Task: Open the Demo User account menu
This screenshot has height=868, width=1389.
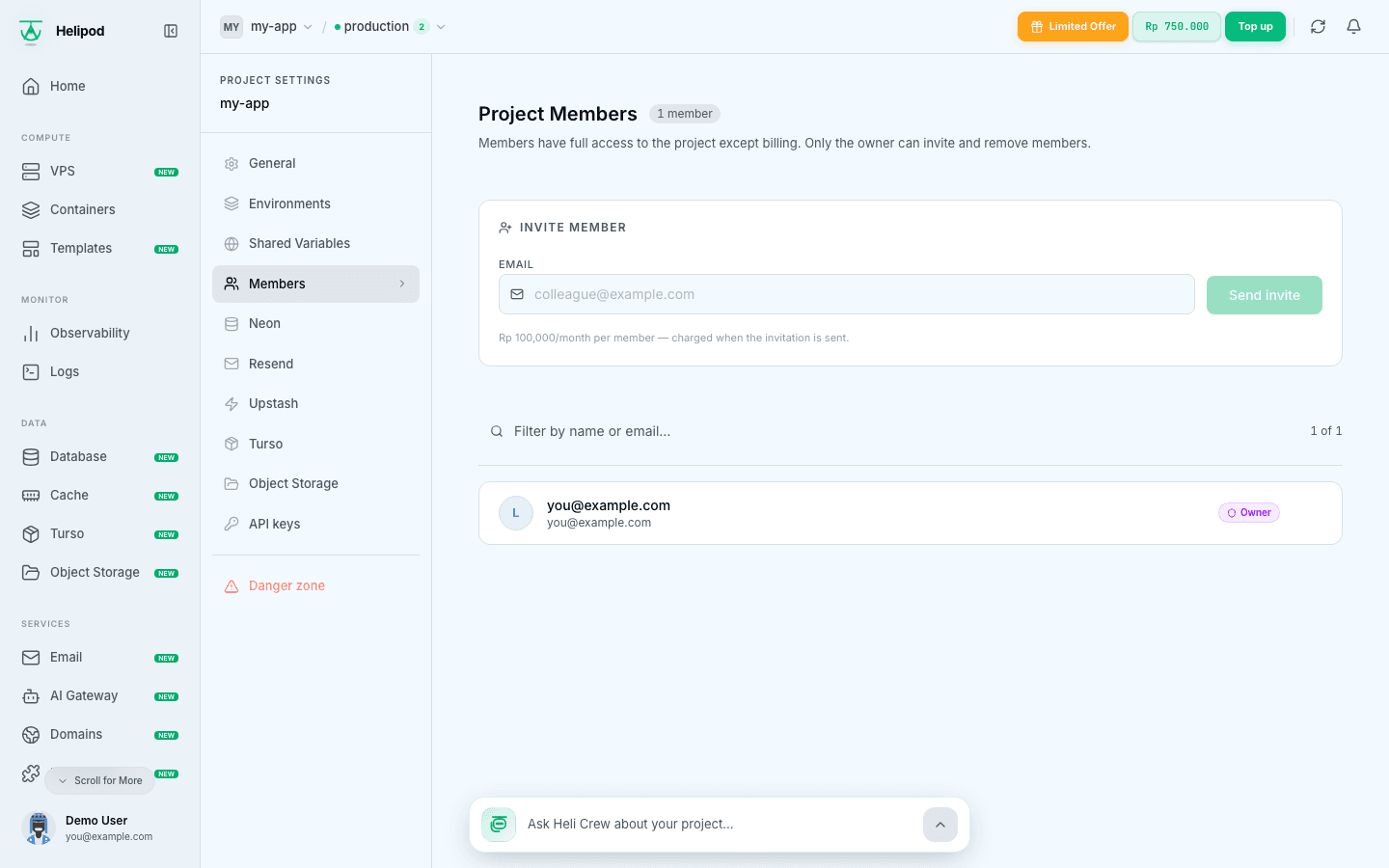Action: (x=99, y=827)
